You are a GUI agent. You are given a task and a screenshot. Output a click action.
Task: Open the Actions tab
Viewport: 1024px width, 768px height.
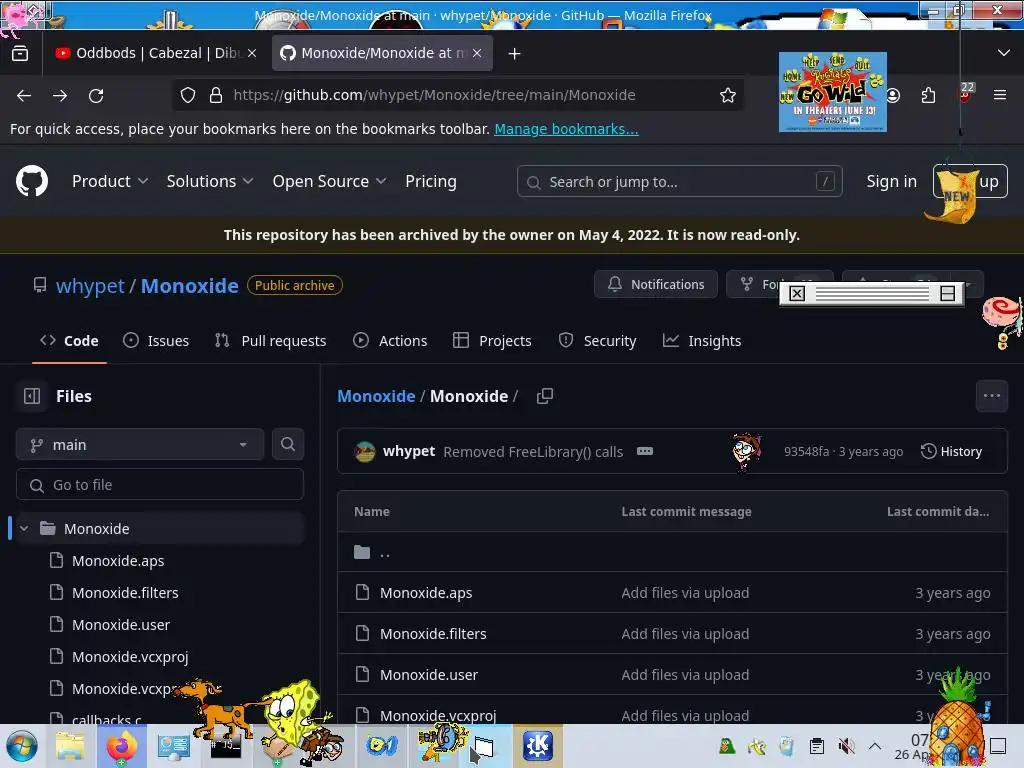tap(390, 340)
